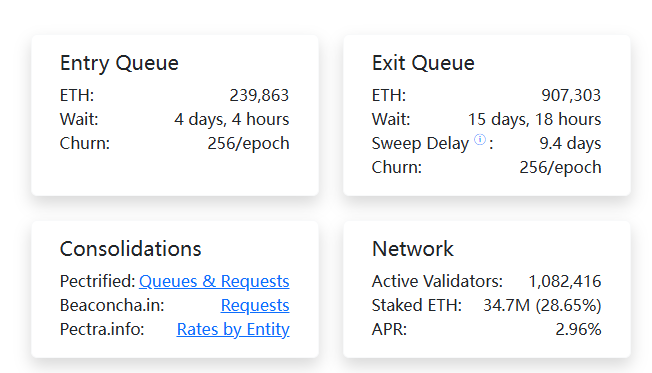This screenshot has width=652, height=373.
Task: Open the Rates by Entity link
Action: click(233, 330)
